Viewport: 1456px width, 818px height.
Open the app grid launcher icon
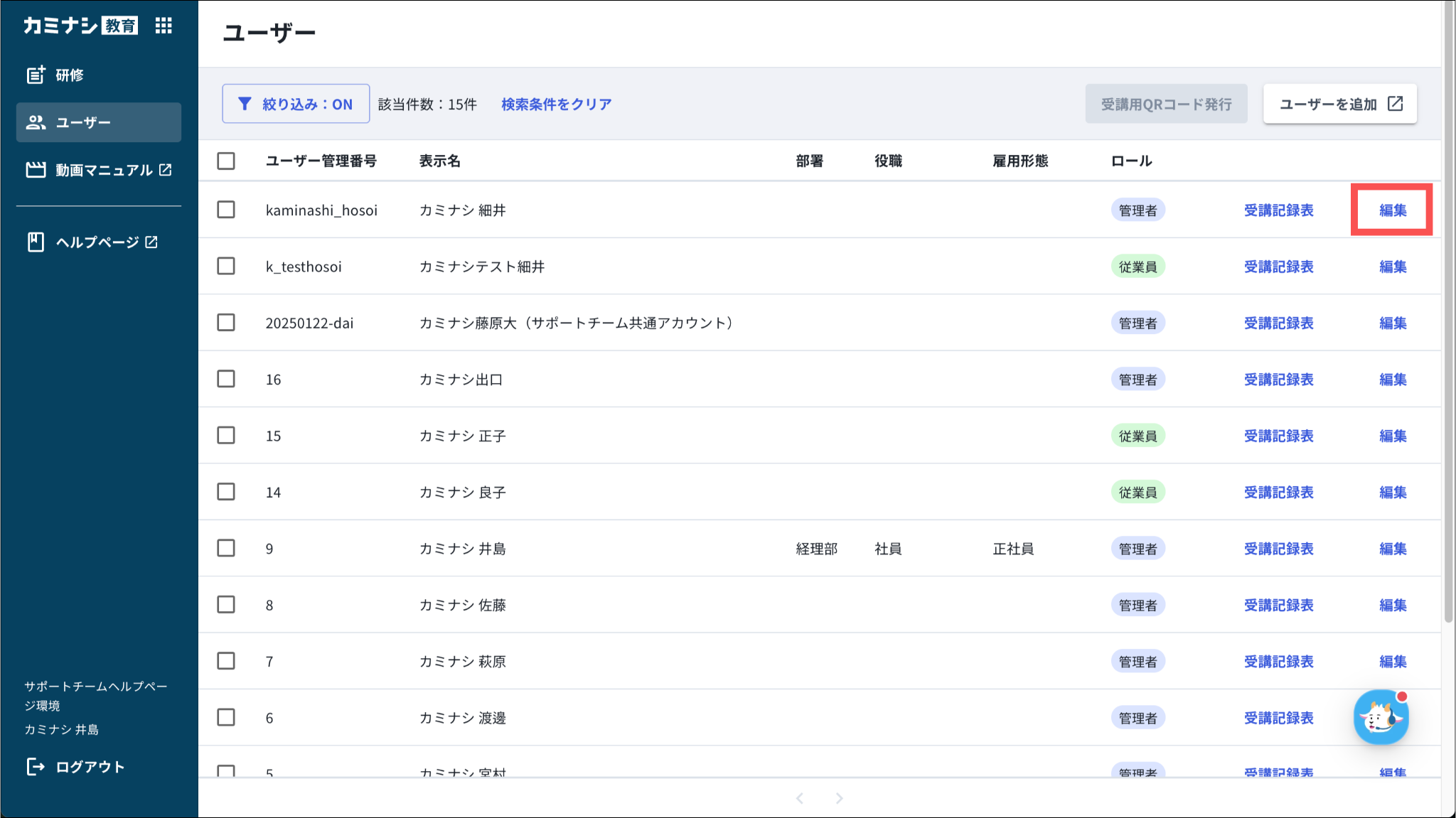coord(164,26)
